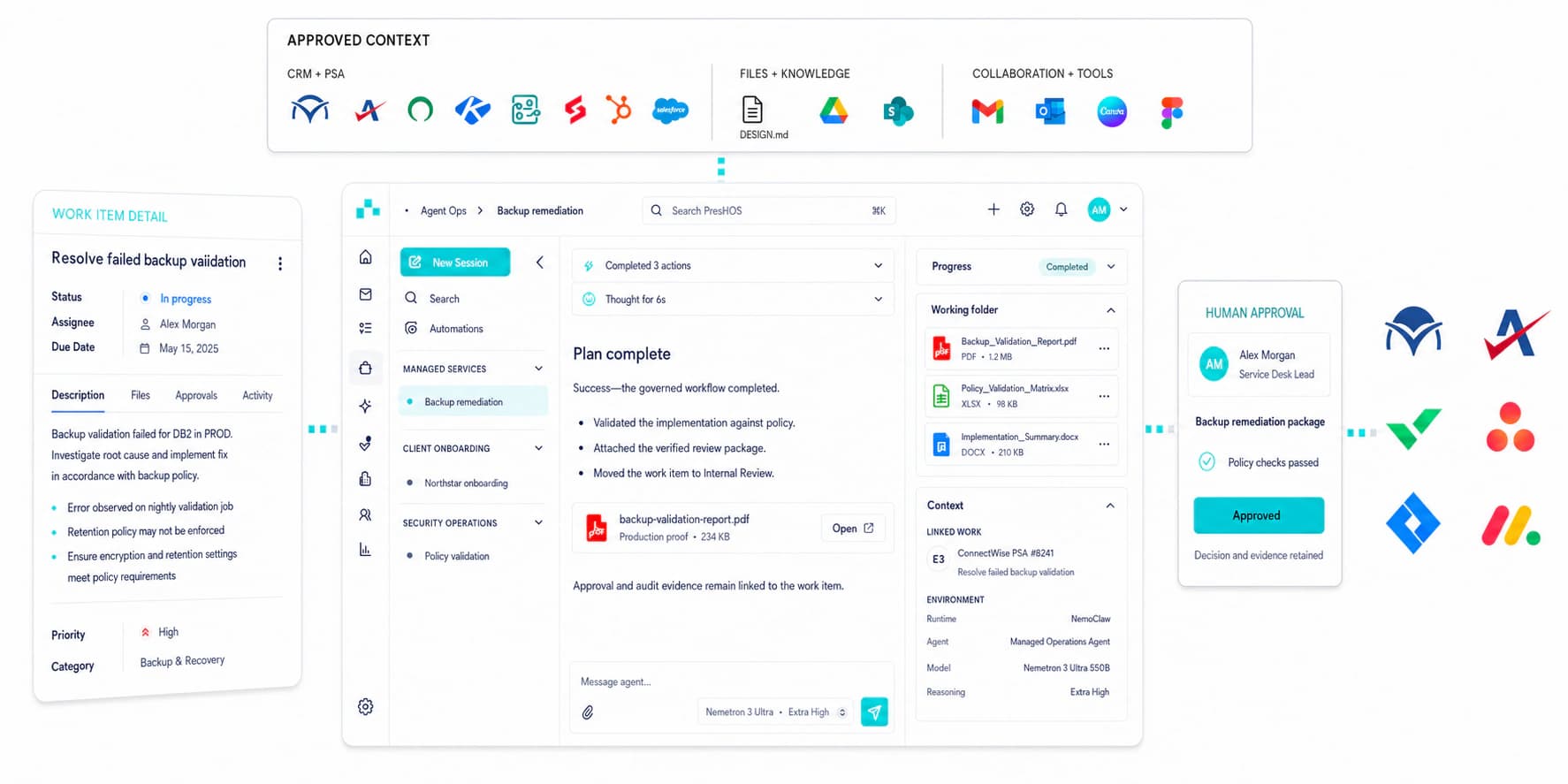The image size is (1568, 784).
Task: Collapse the Managed Services group
Action: pyautogui.click(x=538, y=369)
